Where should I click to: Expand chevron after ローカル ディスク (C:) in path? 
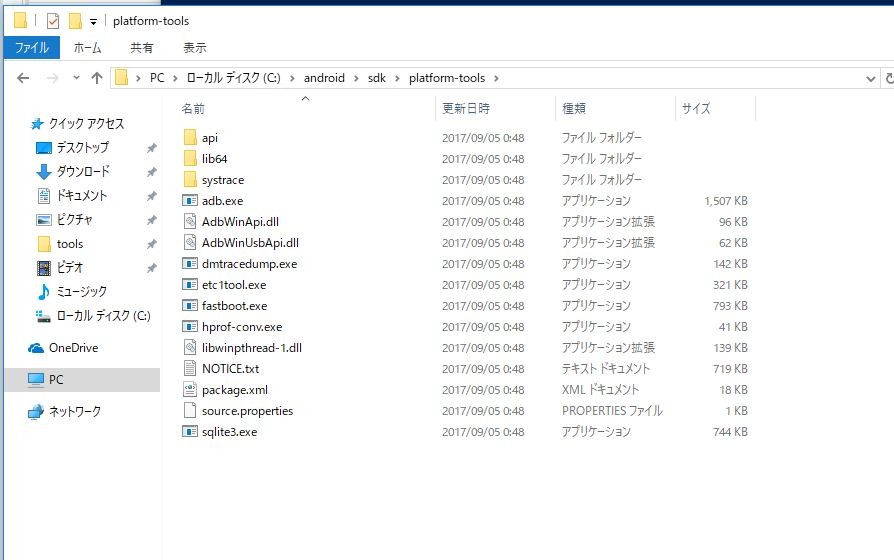292,78
